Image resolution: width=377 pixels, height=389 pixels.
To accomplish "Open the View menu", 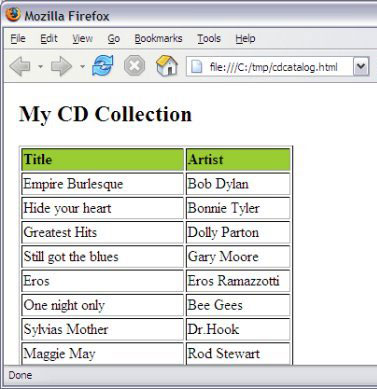I will click(x=83, y=39).
